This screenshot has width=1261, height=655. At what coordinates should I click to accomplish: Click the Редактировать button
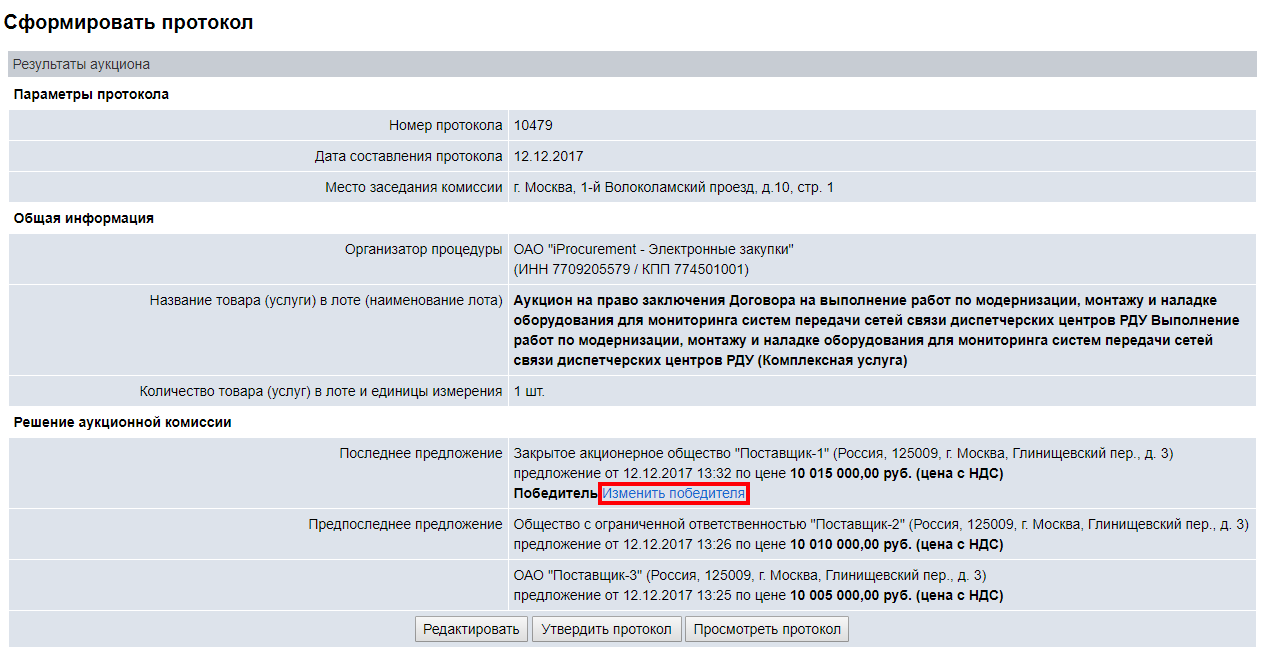click(471, 629)
